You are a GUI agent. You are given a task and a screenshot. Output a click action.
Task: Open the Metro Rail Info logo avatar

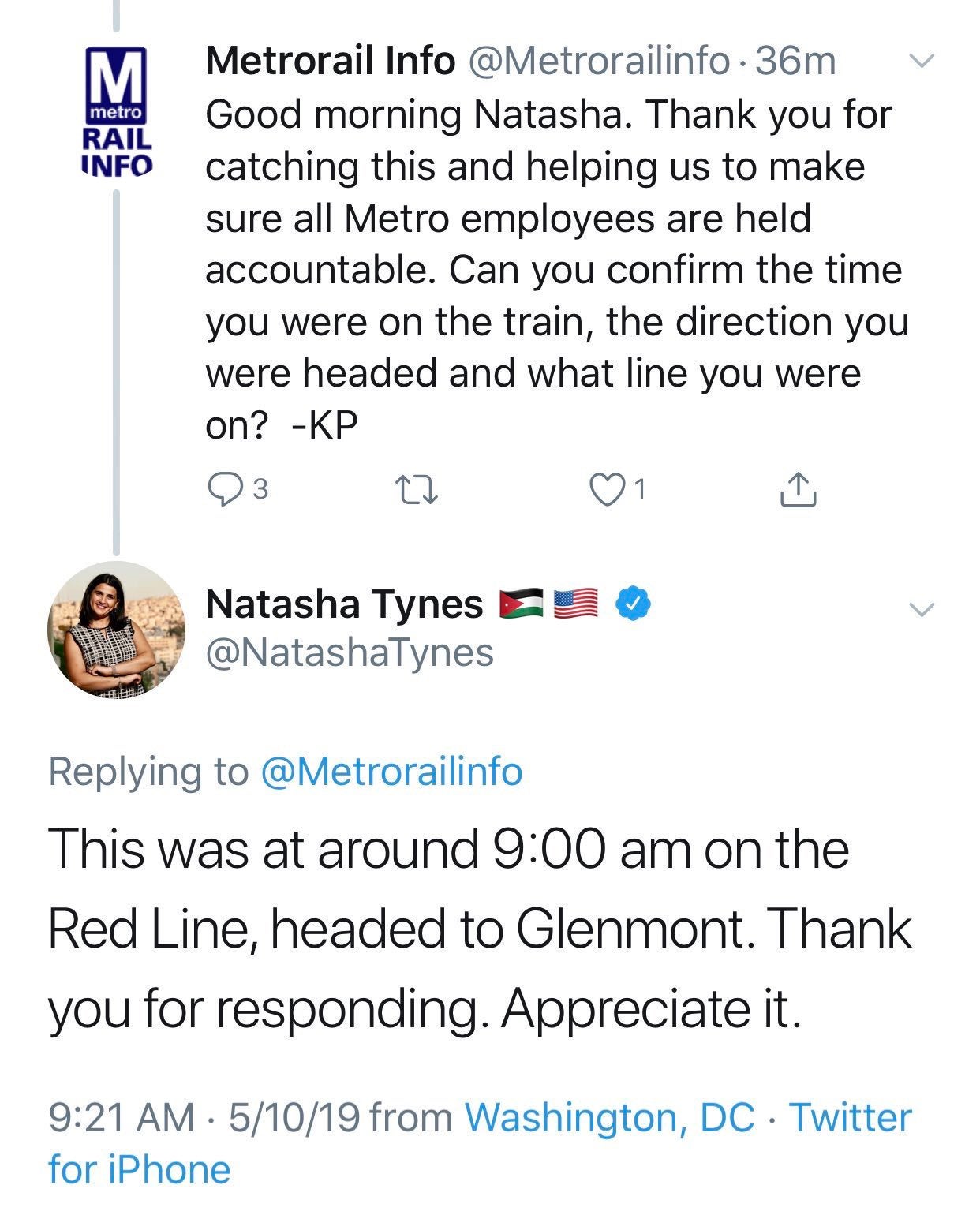click(x=117, y=112)
